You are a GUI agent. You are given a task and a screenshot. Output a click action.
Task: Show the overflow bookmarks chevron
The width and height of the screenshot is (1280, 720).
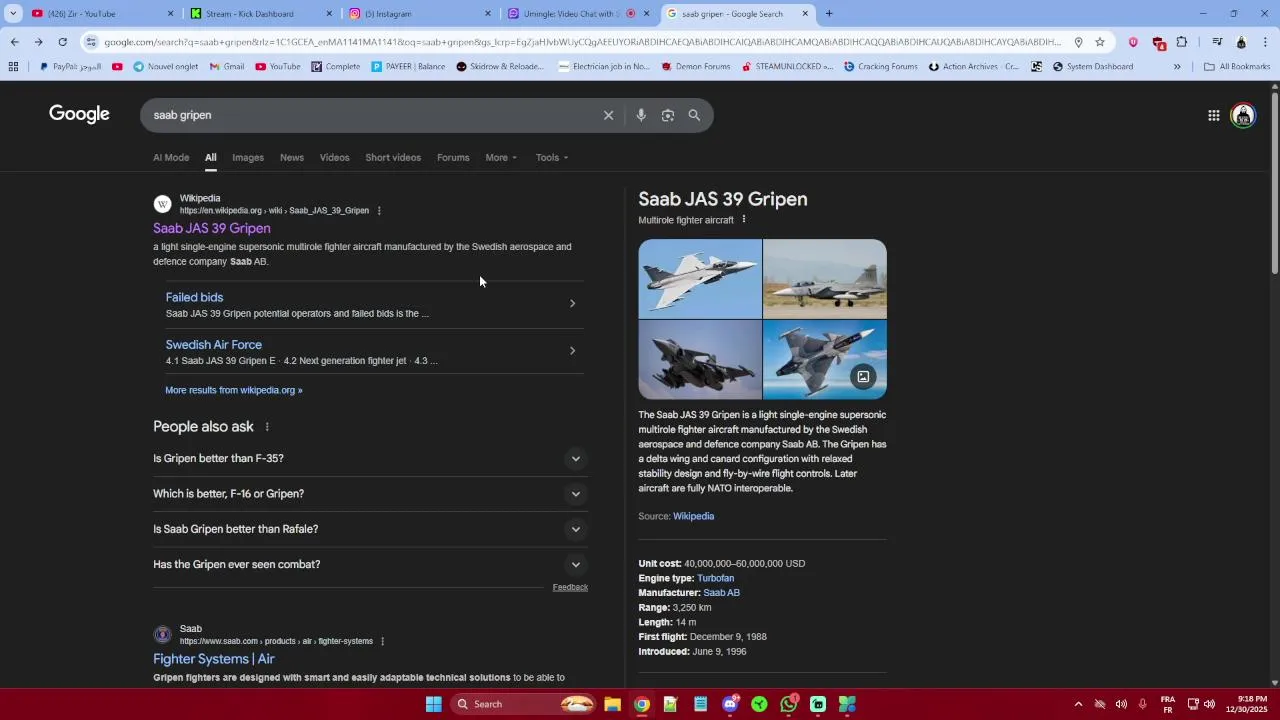coord(1177,67)
